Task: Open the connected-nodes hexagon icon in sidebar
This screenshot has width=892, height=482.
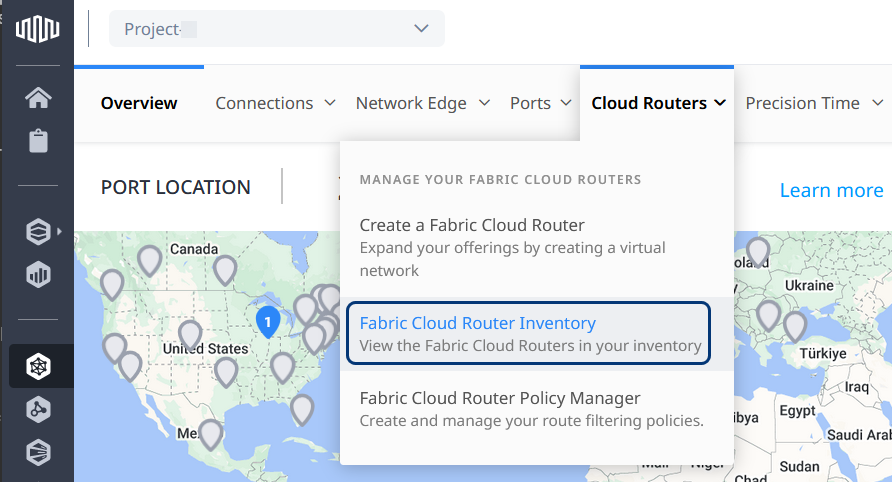Action: coord(38,409)
